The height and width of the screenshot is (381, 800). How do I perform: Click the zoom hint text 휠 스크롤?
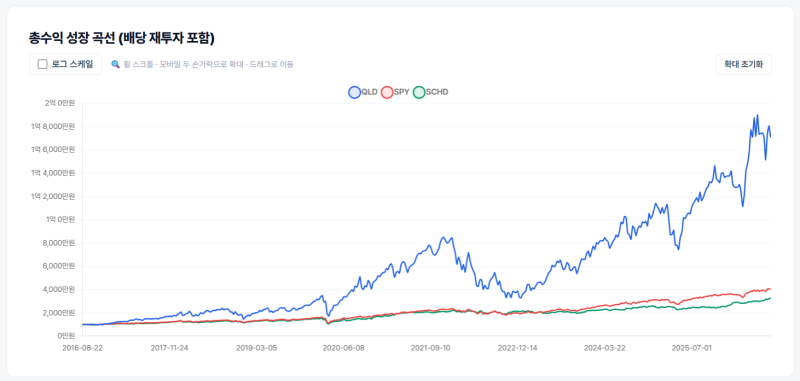pyautogui.click(x=137, y=64)
